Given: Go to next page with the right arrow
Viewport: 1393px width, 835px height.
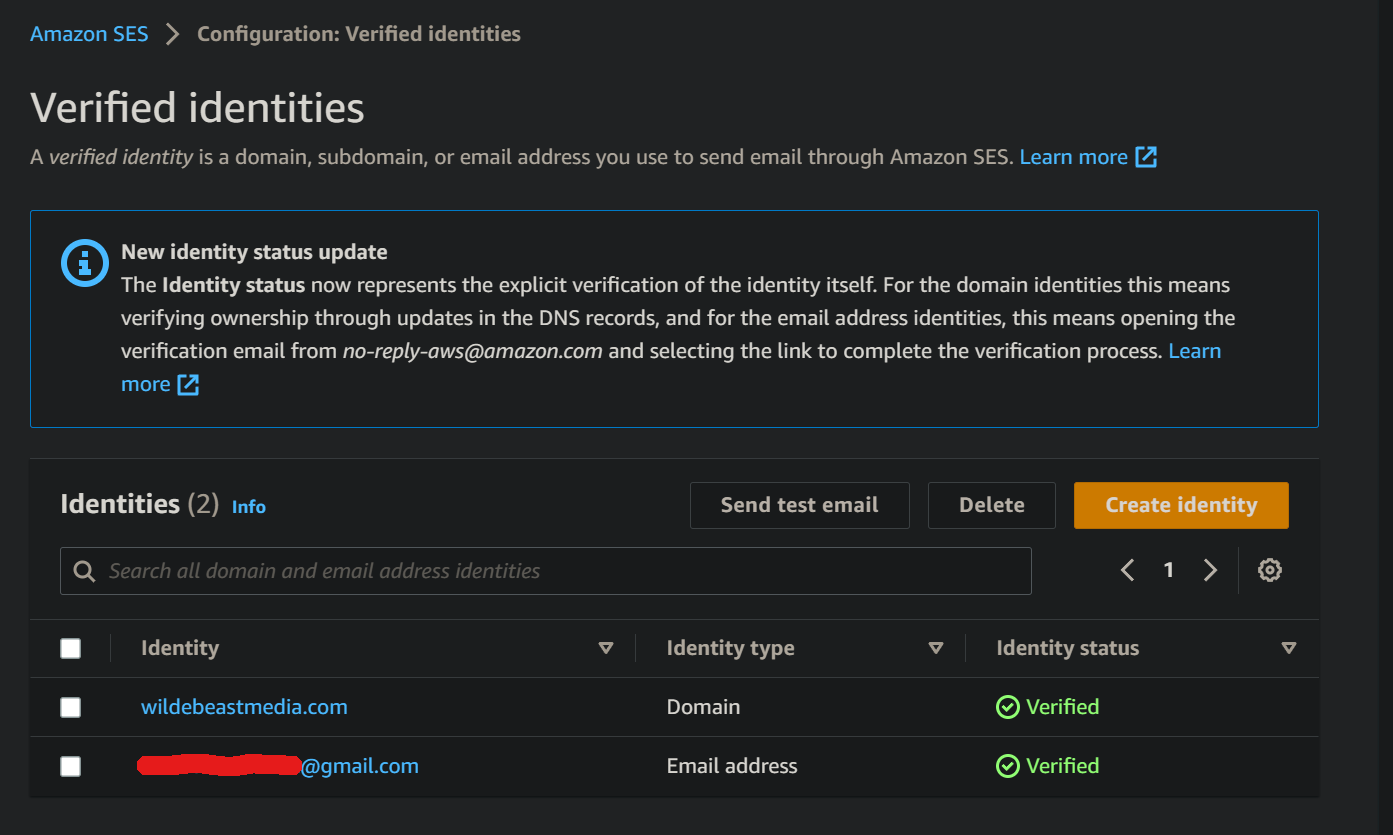Looking at the screenshot, I should point(1210,569).
